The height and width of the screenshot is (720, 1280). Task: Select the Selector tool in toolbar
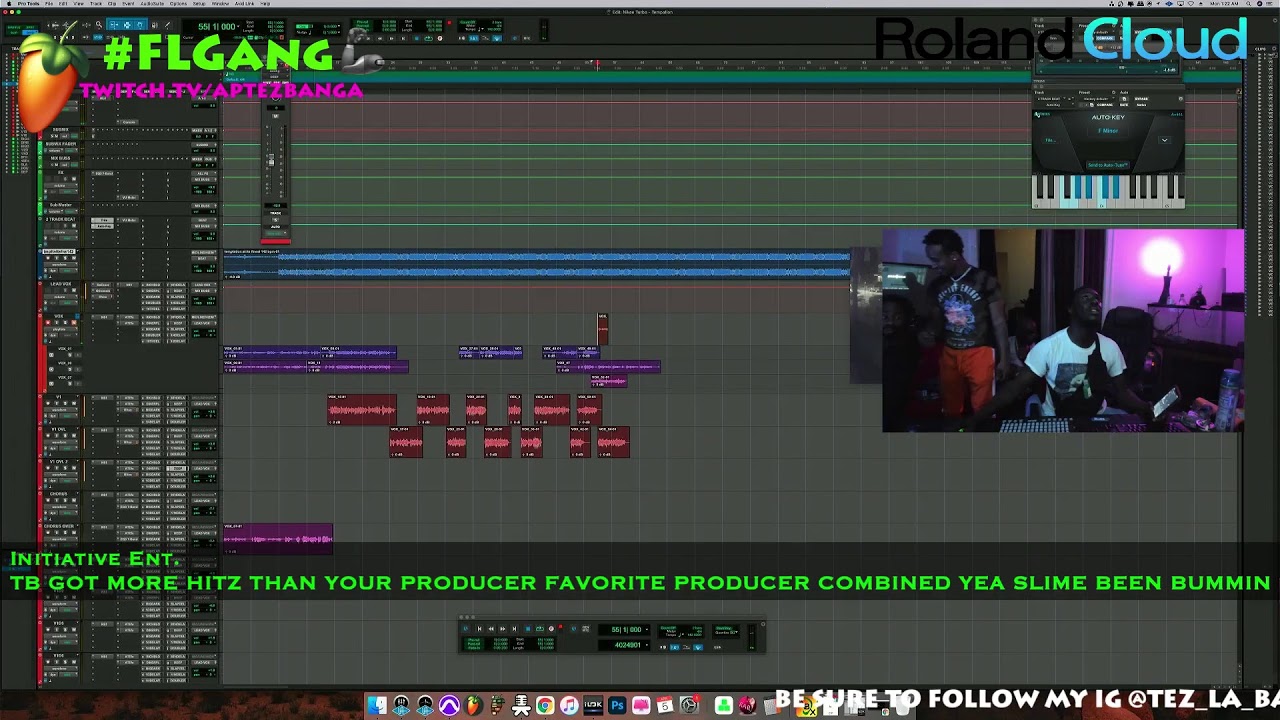(x=127, y=25)
